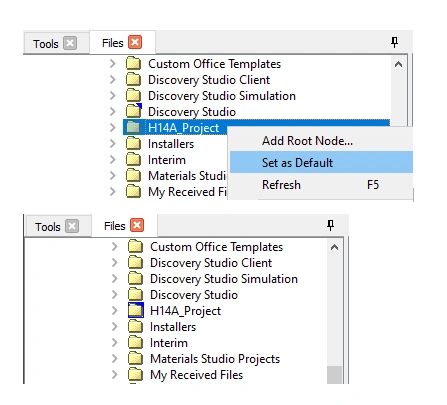Viewport: 447px width, 405px height.
Task: Expand Custom Office Templates in upper panel
Action: tap(113, 63)
